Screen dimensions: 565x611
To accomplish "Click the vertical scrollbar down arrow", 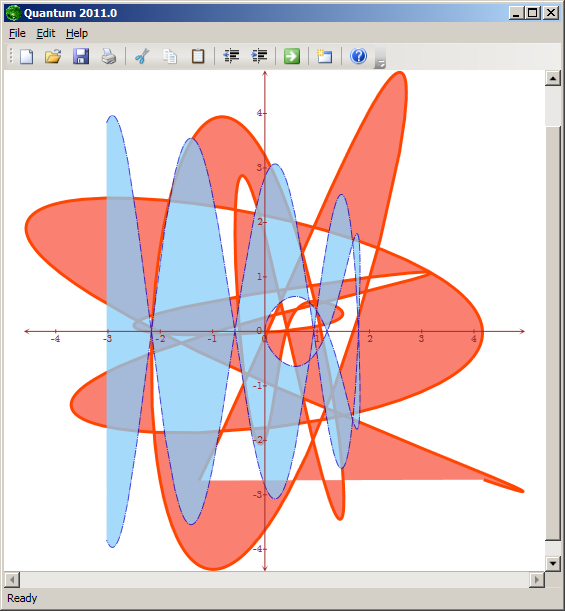I will pos(553,563).
